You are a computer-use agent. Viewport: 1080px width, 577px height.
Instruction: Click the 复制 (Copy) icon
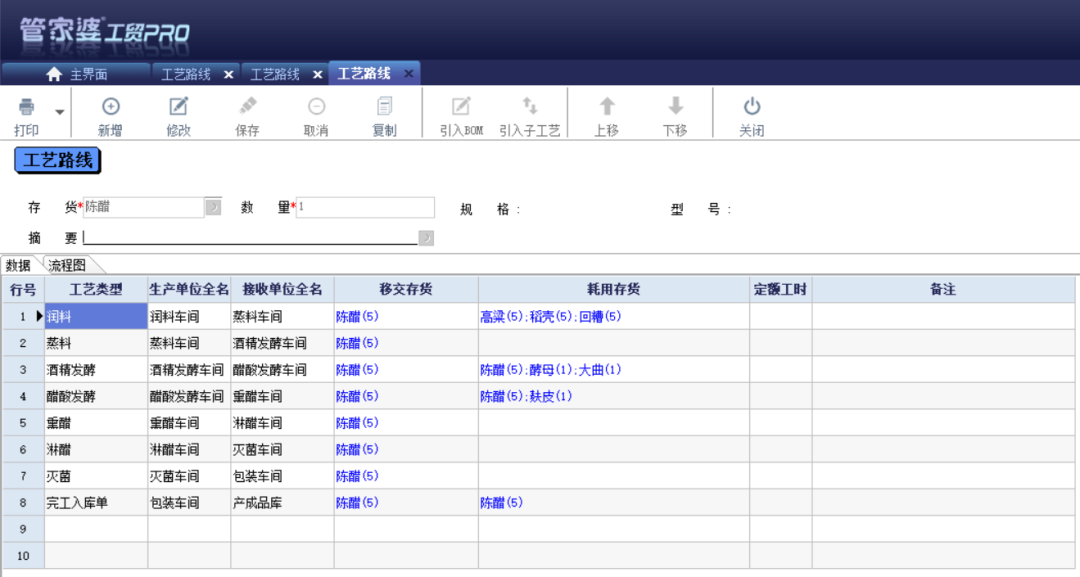pos(383,112)
